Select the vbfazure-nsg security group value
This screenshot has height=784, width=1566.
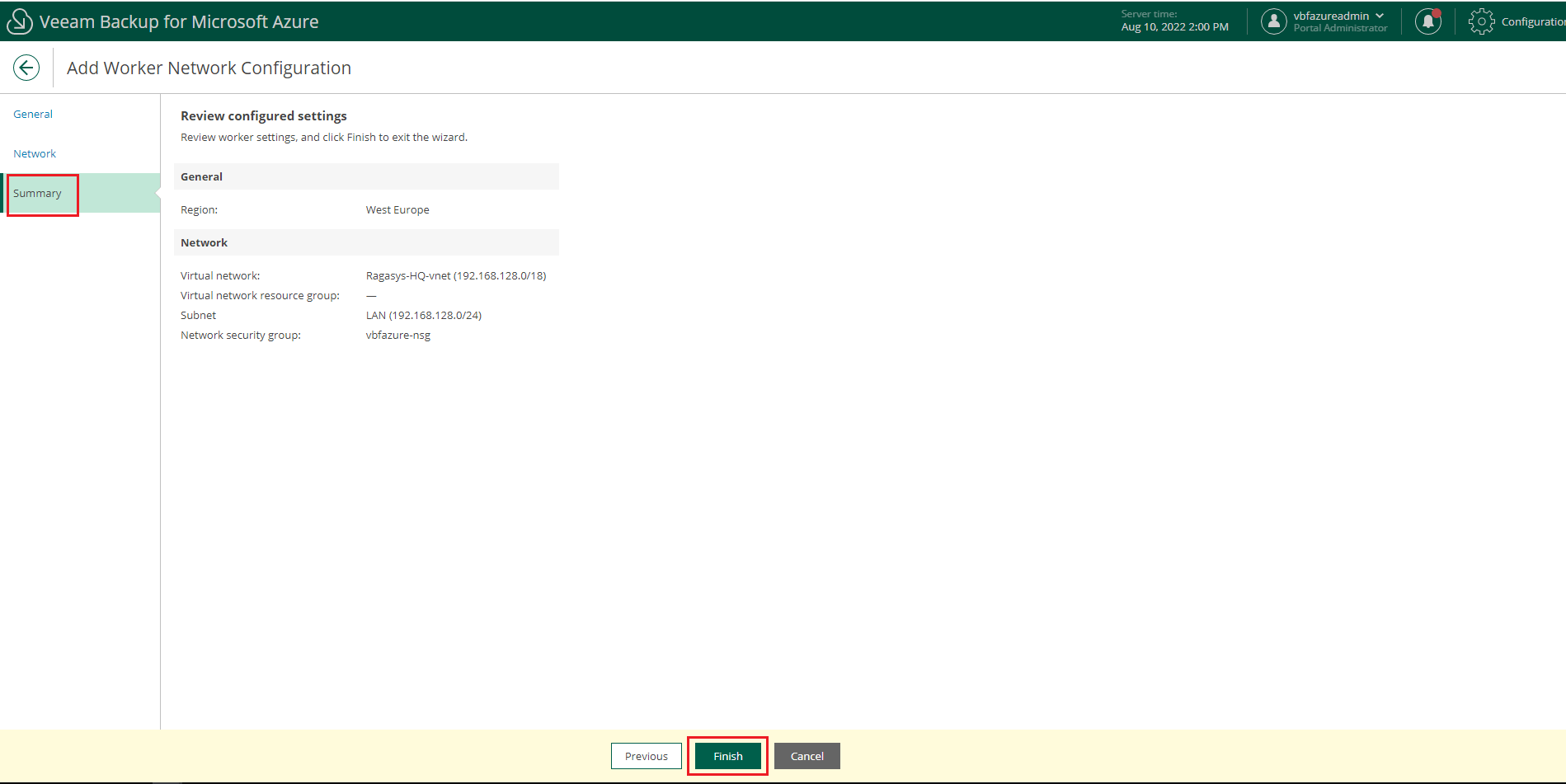pyautogui.click(x=398, y=335)
